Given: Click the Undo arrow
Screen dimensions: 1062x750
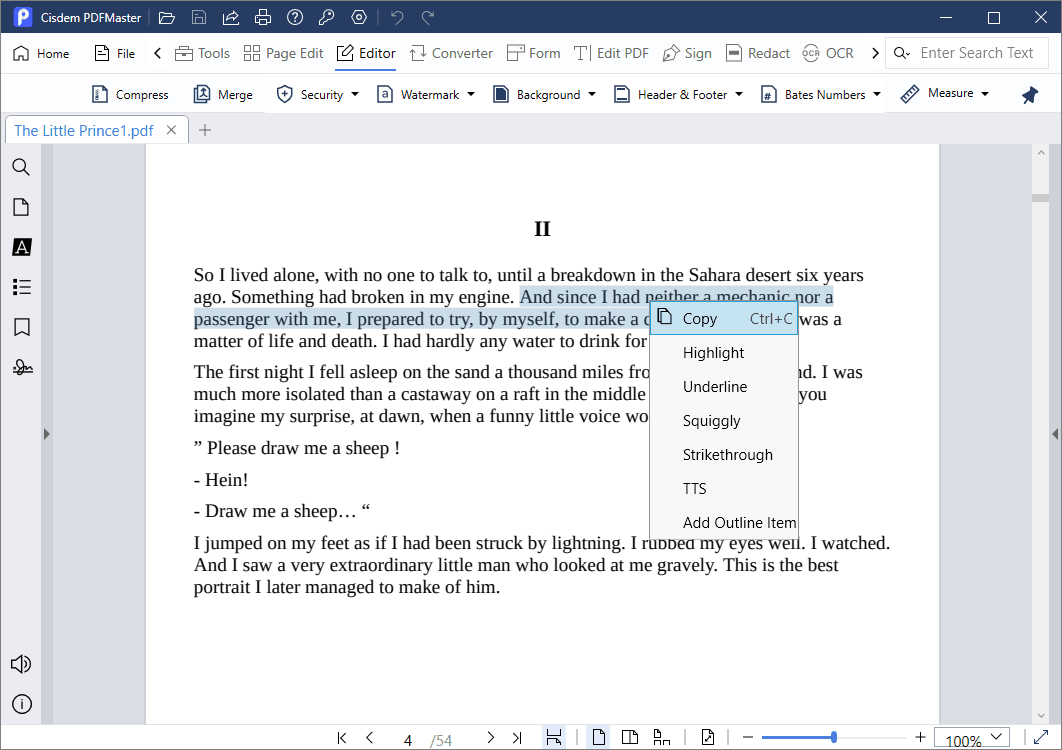Looking at the screenshot, I should pos(397,18).
